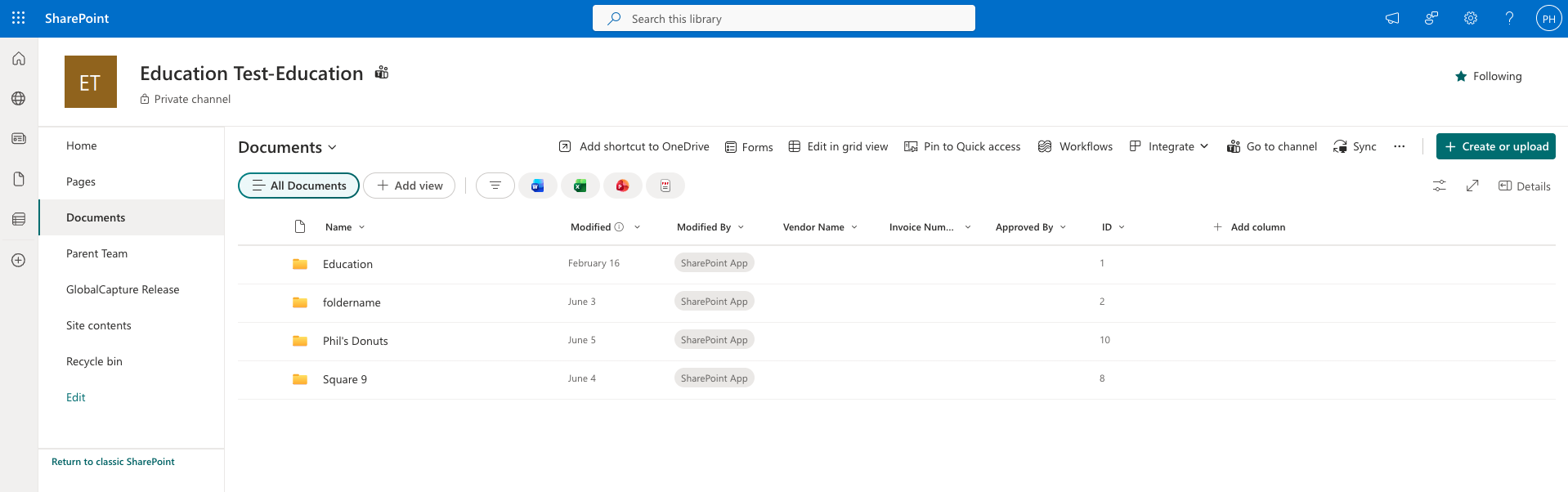Click Add column header
Image resolution: width=1568 pixels, height=492 pixels.
pos(1249,227)
